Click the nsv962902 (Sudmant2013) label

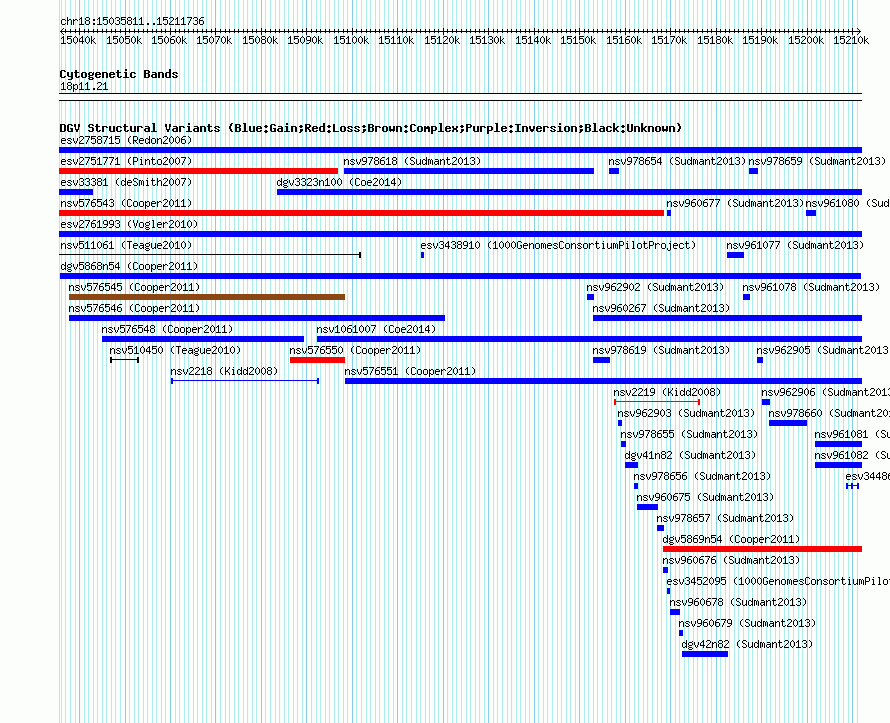pyautogui.click(x=655, y=287)
